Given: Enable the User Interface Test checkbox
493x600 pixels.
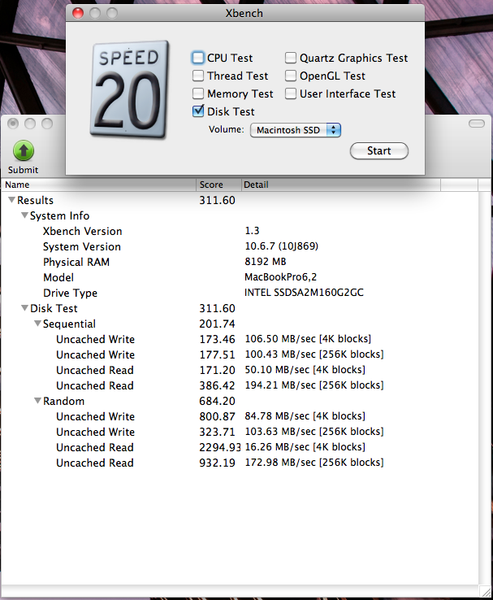Looking at the screenshot, I should point(291,94).
